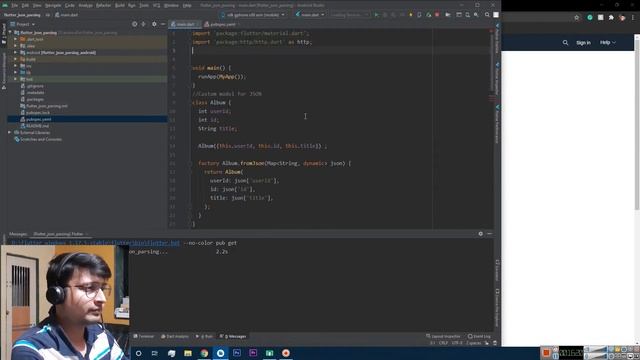Open the File menu
The height and width of the screenshot is (360, 640).
15,5
